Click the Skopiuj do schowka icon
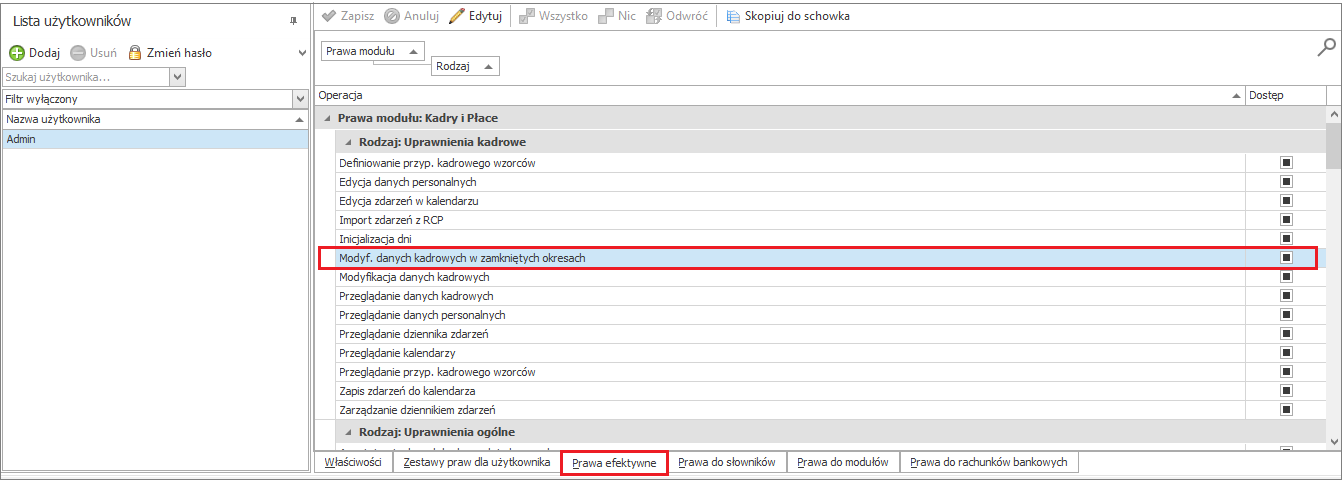 coord(733,16)
